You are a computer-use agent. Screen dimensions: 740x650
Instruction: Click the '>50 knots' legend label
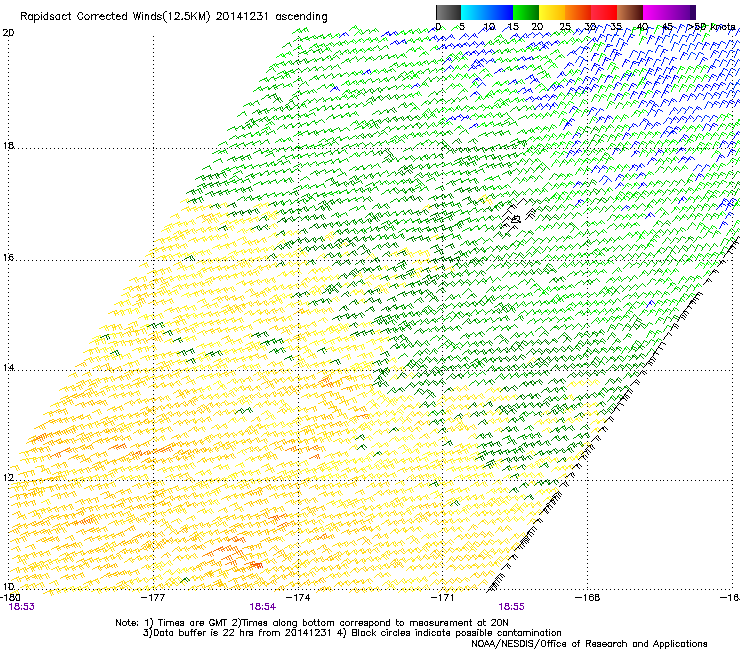click(x=711, y=27)
